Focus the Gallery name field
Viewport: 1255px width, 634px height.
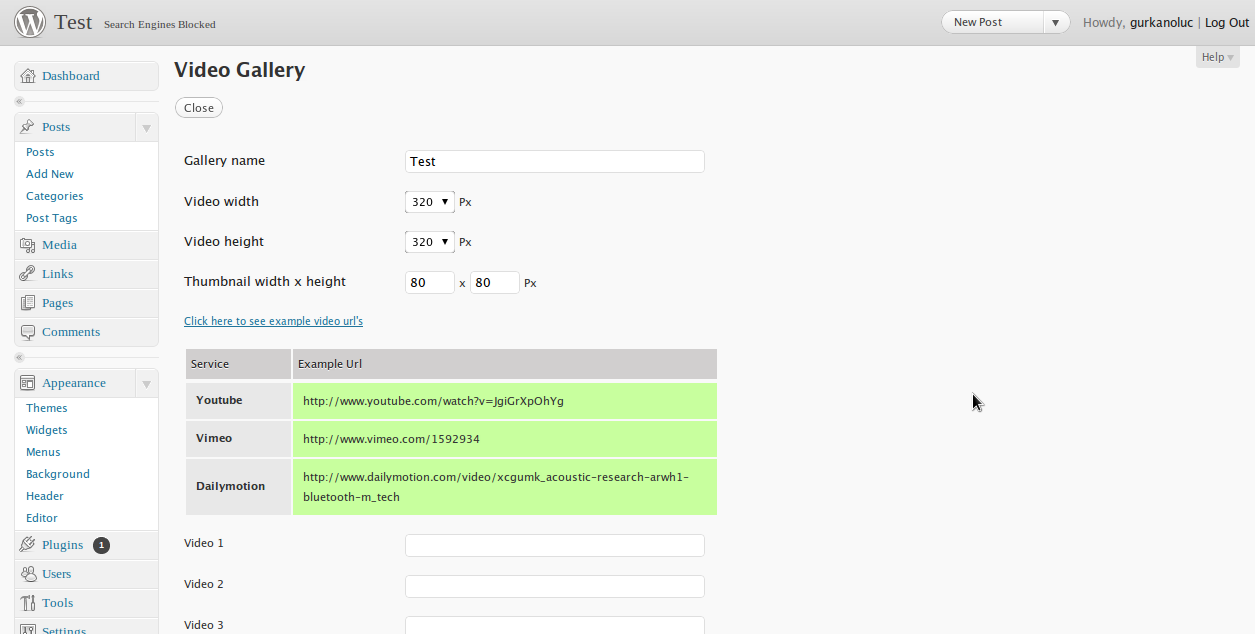pos(555,161)
